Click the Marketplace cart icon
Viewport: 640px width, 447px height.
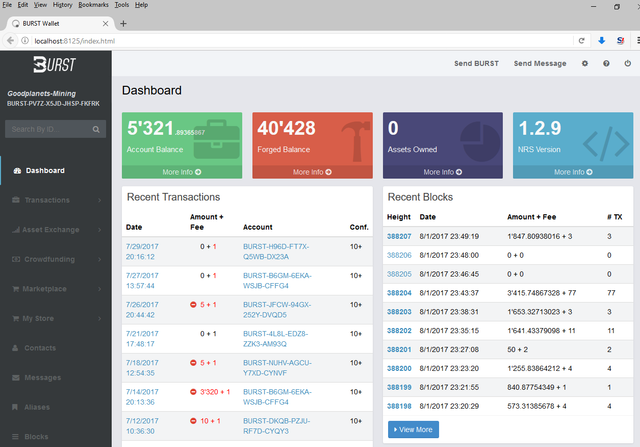[x=16, y=289]
